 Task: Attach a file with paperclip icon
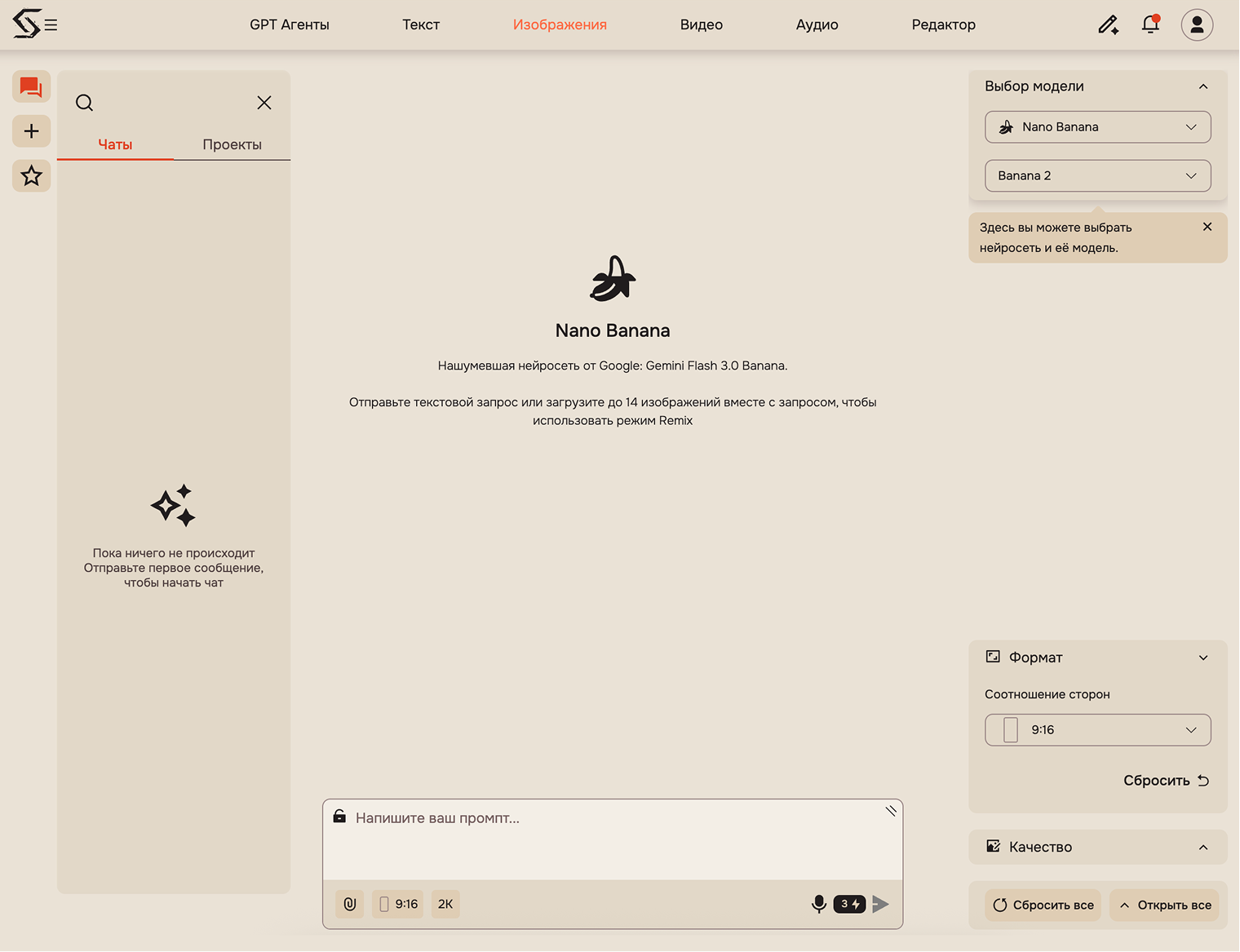(x=350, y=904)
